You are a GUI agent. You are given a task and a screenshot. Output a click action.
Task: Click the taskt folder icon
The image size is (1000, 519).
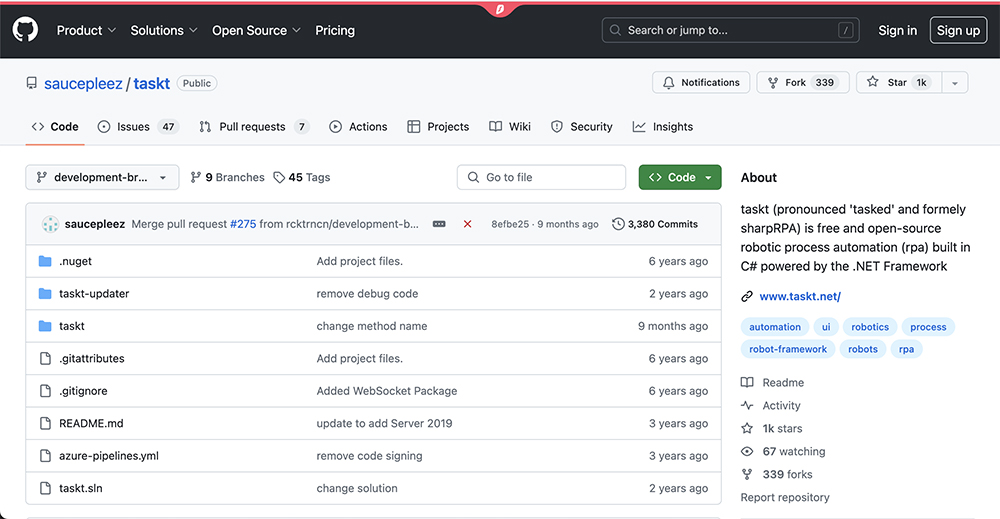45,326
